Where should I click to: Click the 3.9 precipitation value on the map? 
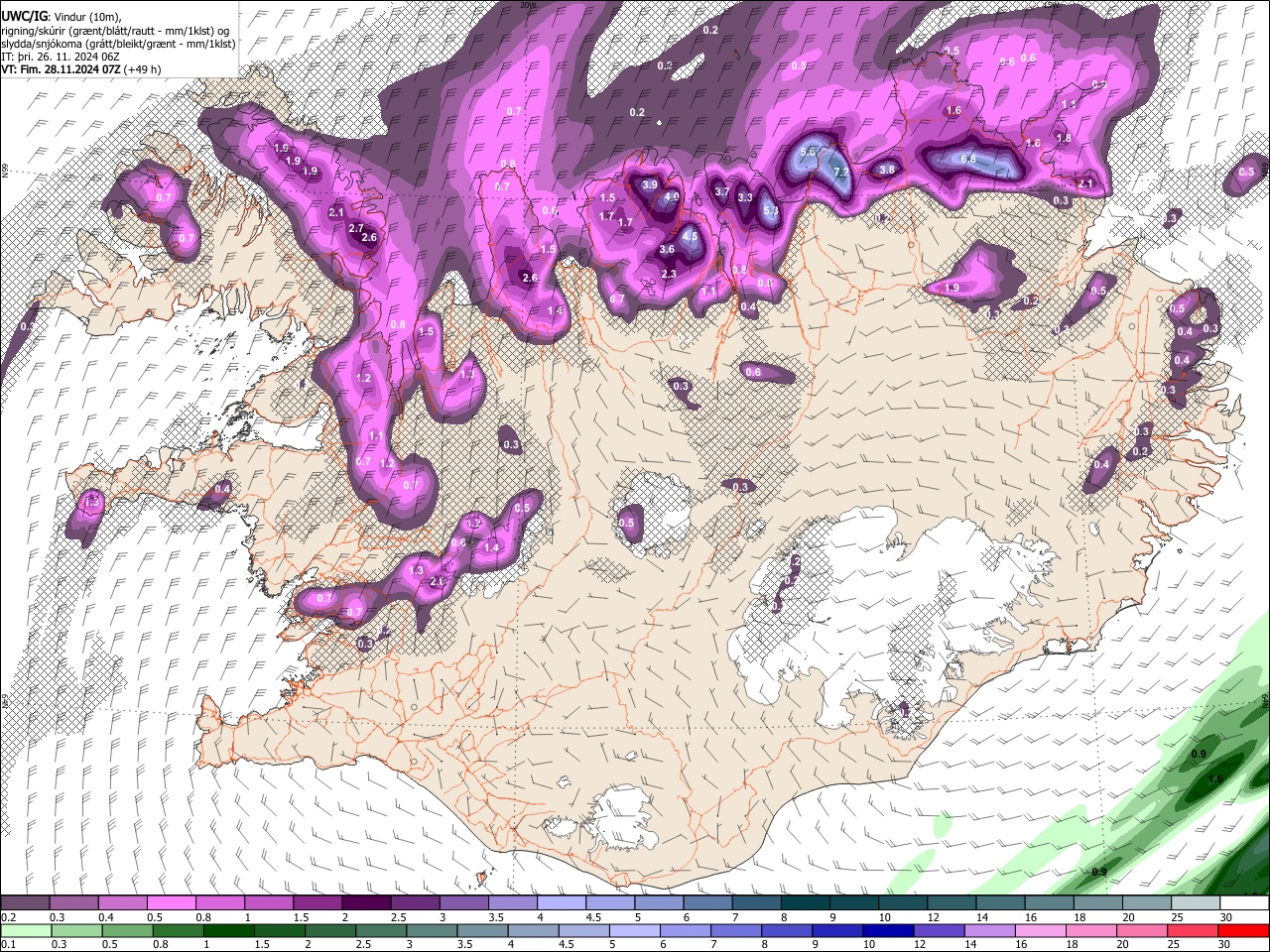(x=650, y=184)
